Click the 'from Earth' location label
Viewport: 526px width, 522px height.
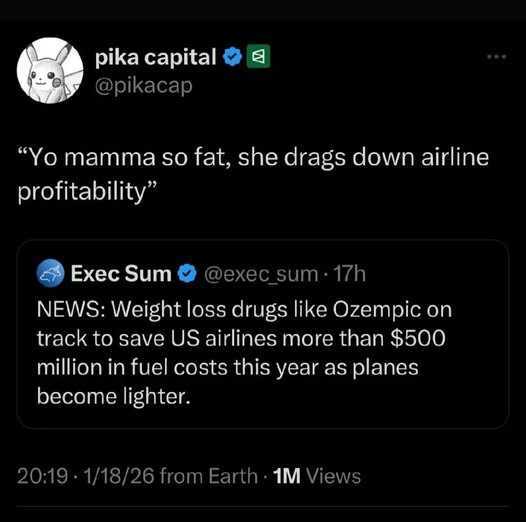[x=209, y=476]
